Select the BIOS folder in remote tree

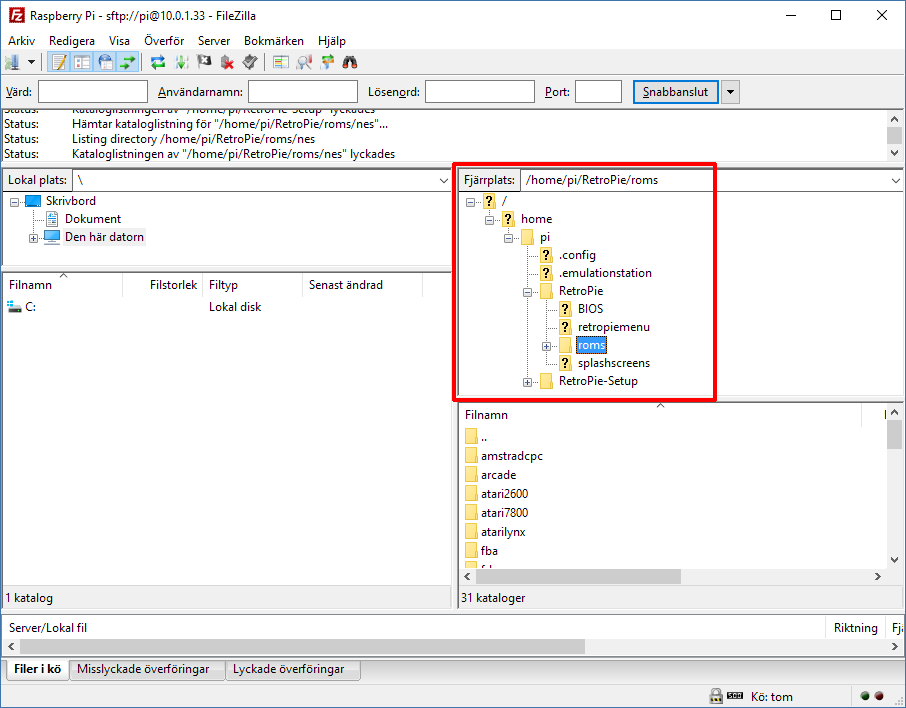coord(591,309)
